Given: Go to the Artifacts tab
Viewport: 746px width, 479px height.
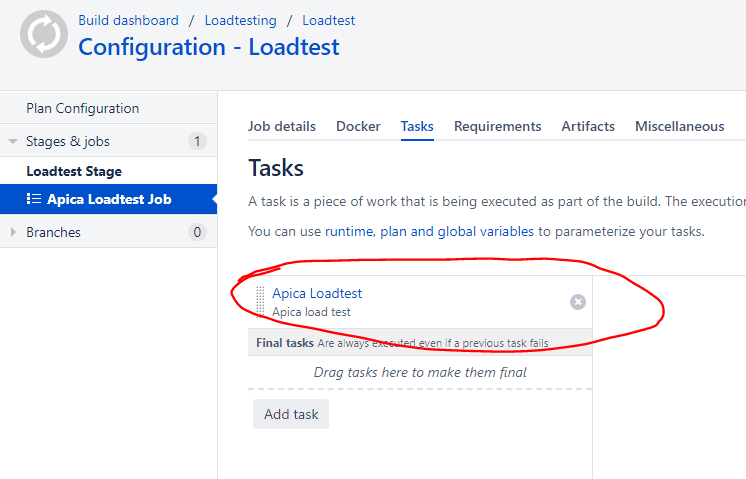Looking at the screenshot, I should click(x=588, y=126).
